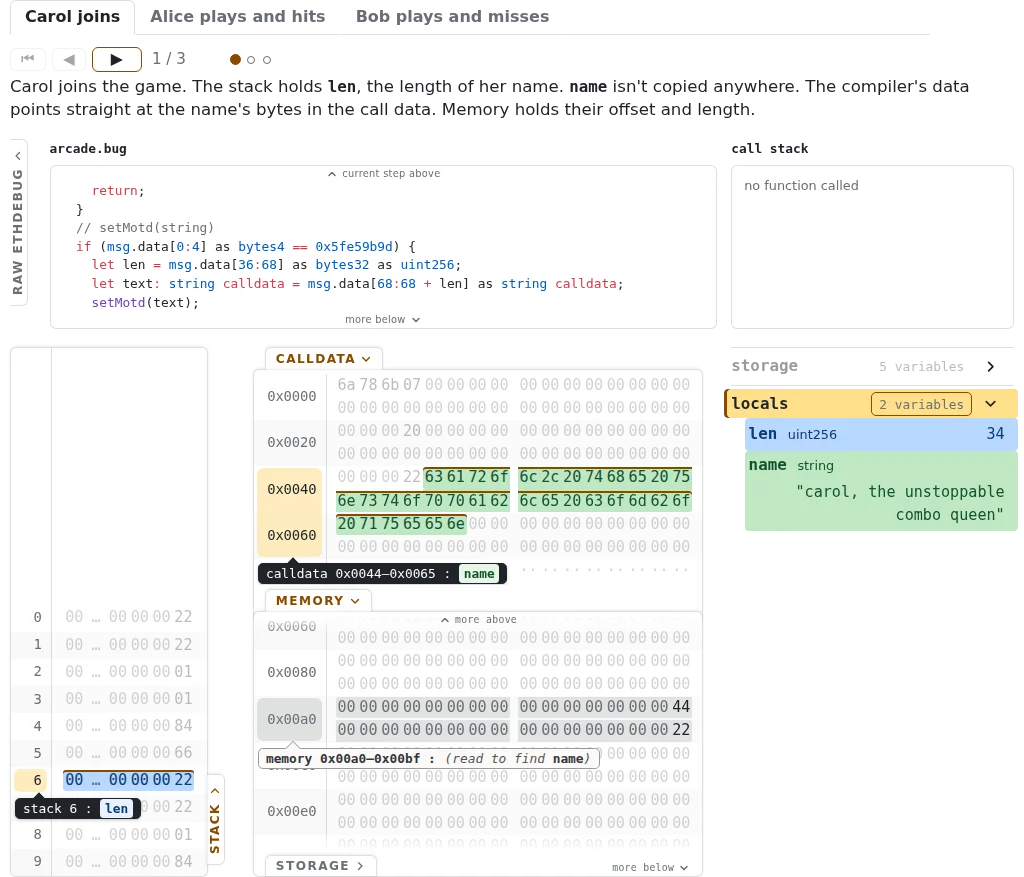
Task: Select memory row 0x00a0 address
Action: [x=291, y=719]
